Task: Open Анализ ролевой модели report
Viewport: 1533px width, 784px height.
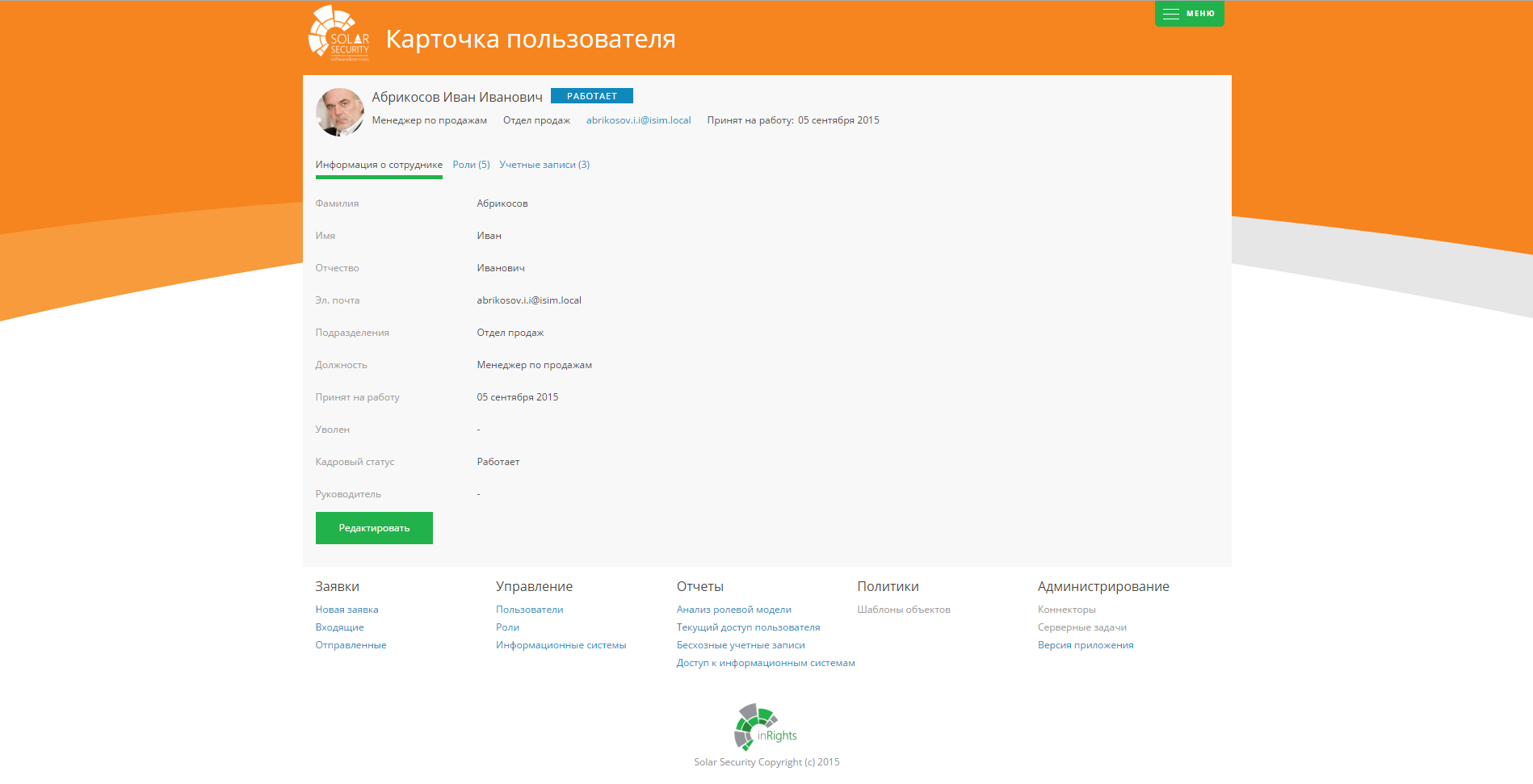Action: [x=734, y=610]
